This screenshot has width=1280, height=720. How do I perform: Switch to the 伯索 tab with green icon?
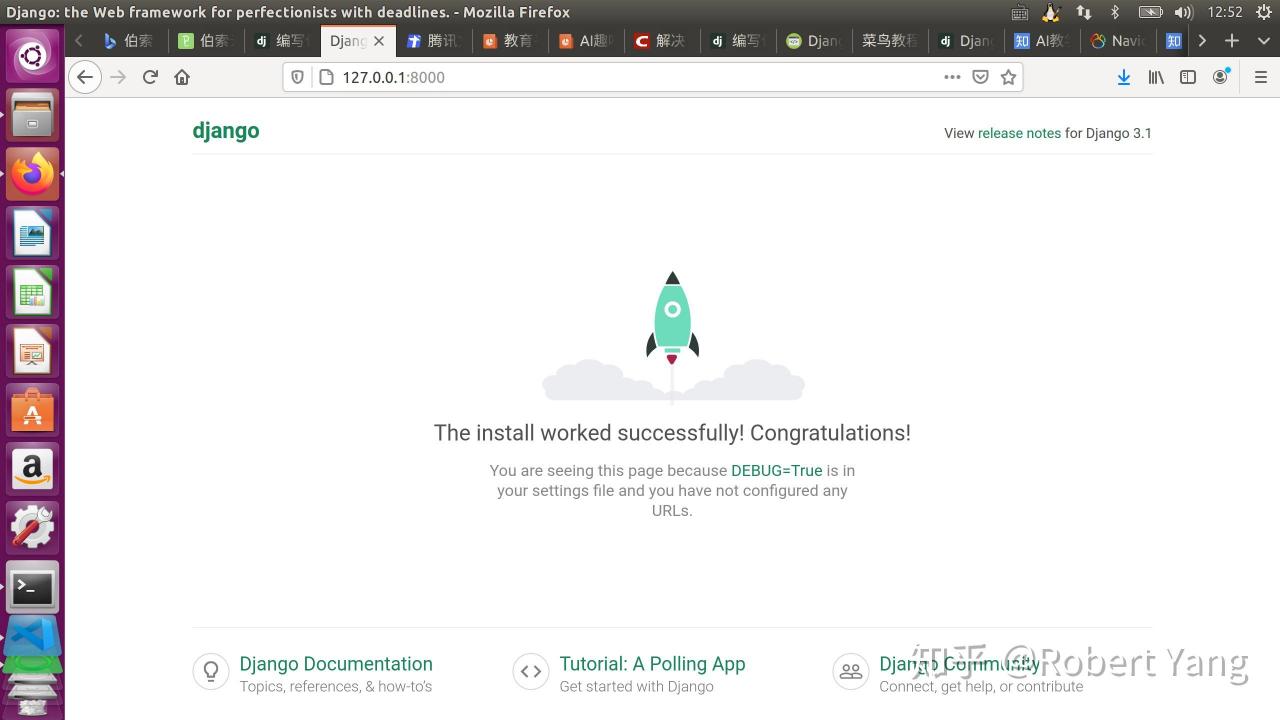(204, 41)
